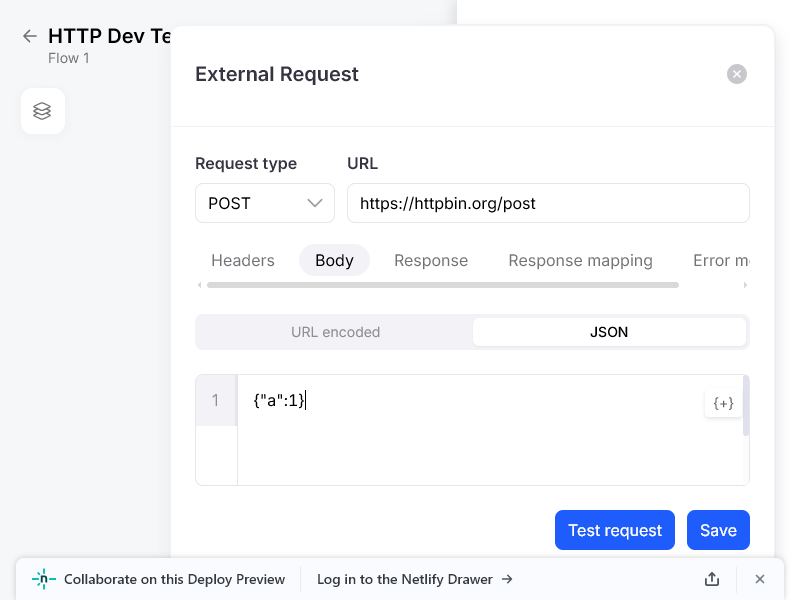Screen dimensions: 800x600
Task: Close the External Request dialog
Action: tap(737, 74)
